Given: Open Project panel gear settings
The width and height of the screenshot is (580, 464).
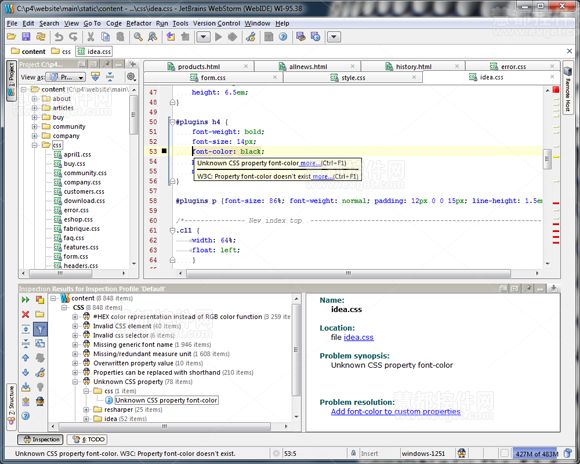Looking at the screenshot, I should click(131, 77).
